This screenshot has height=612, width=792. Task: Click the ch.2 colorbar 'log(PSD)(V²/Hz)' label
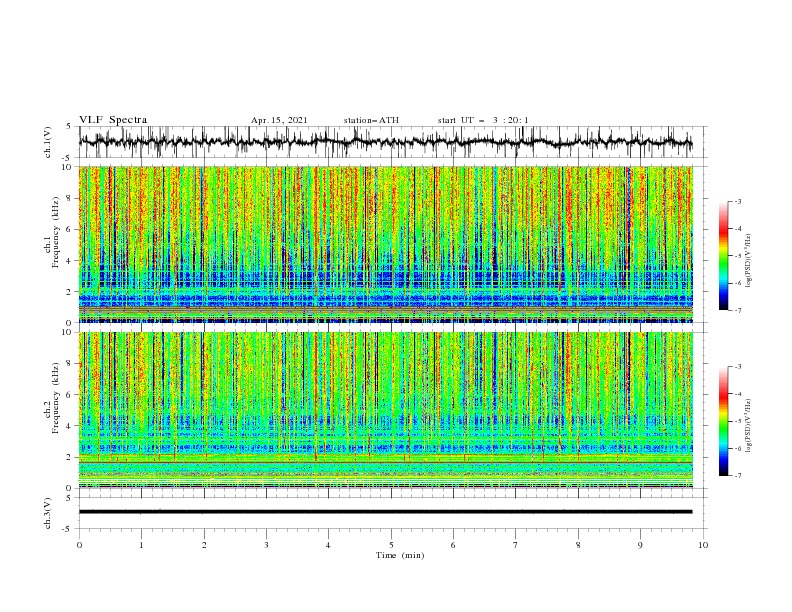(749, 425)
